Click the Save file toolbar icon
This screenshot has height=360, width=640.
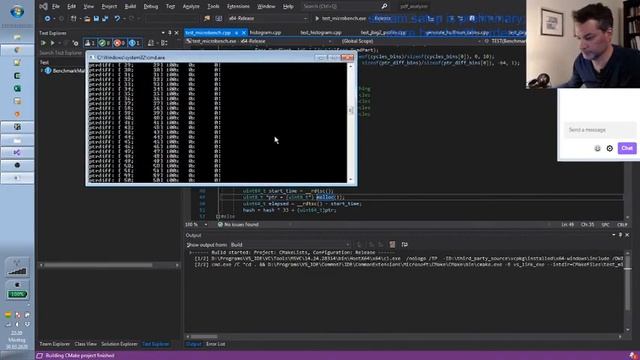96,18
